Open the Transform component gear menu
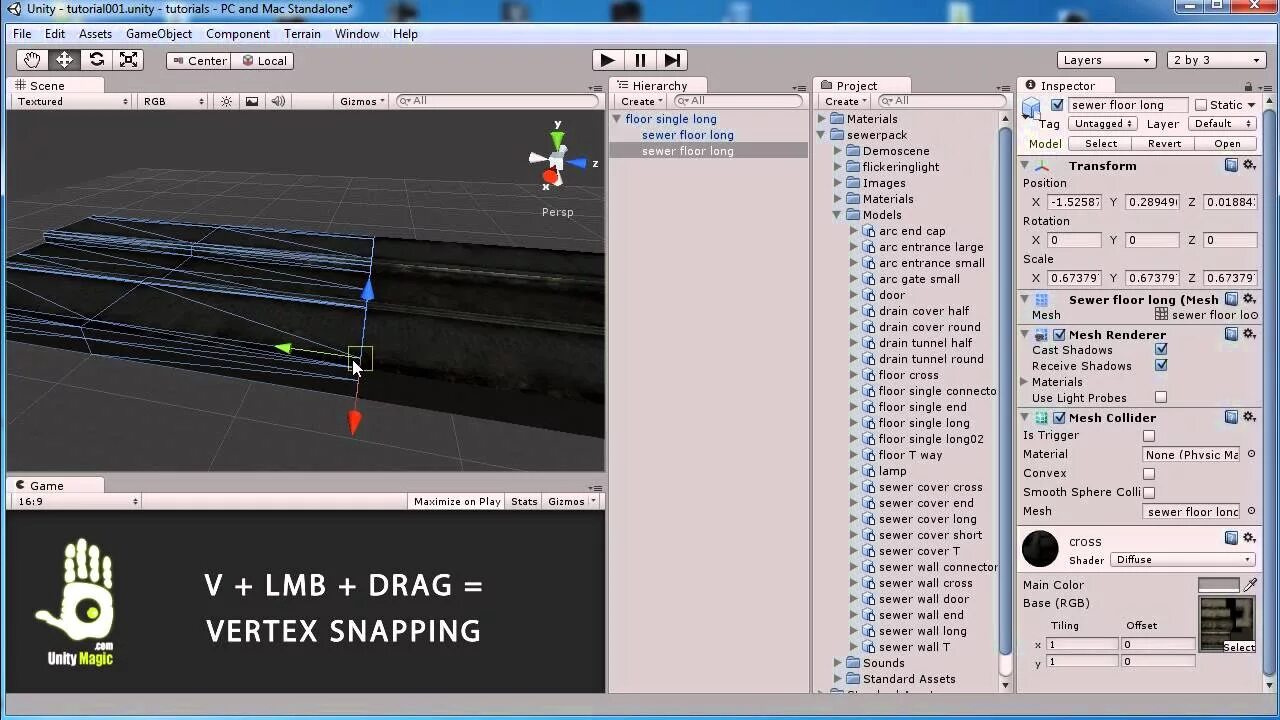This screenshot has height=720, width=1280. tap(1249, 165)
